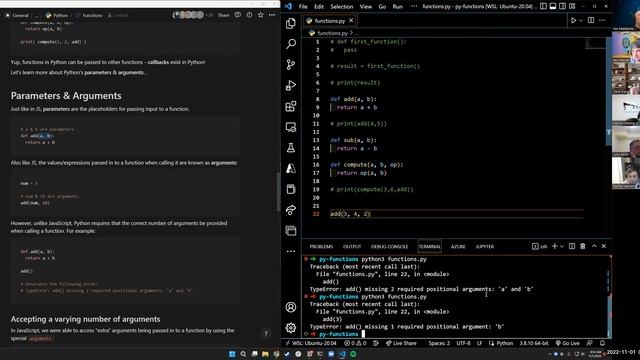640x360 pixels.
Task: Open the Go menu
Action: coord(382,7)
